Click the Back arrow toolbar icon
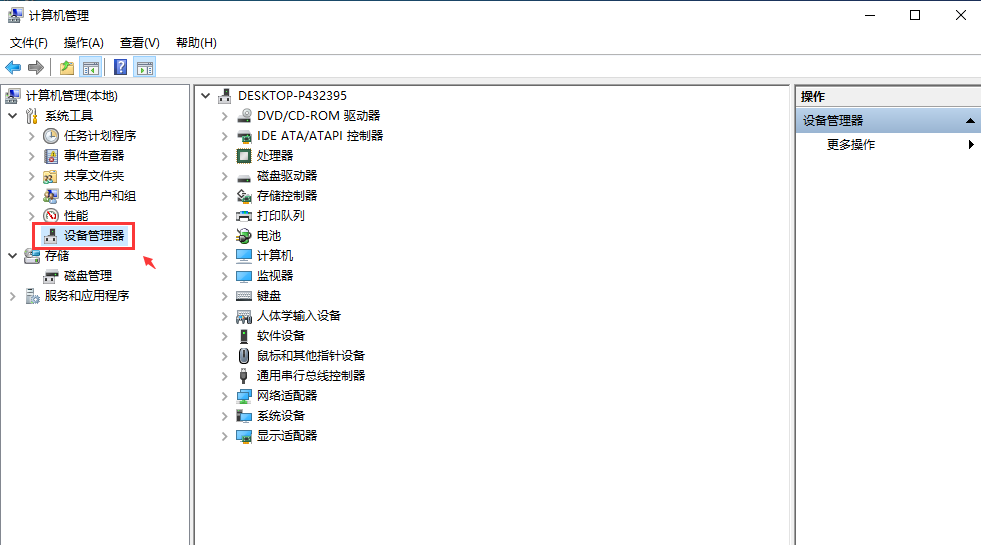This screenshot has height=545, width=981. pyautogui.click(x=13, y=68)
